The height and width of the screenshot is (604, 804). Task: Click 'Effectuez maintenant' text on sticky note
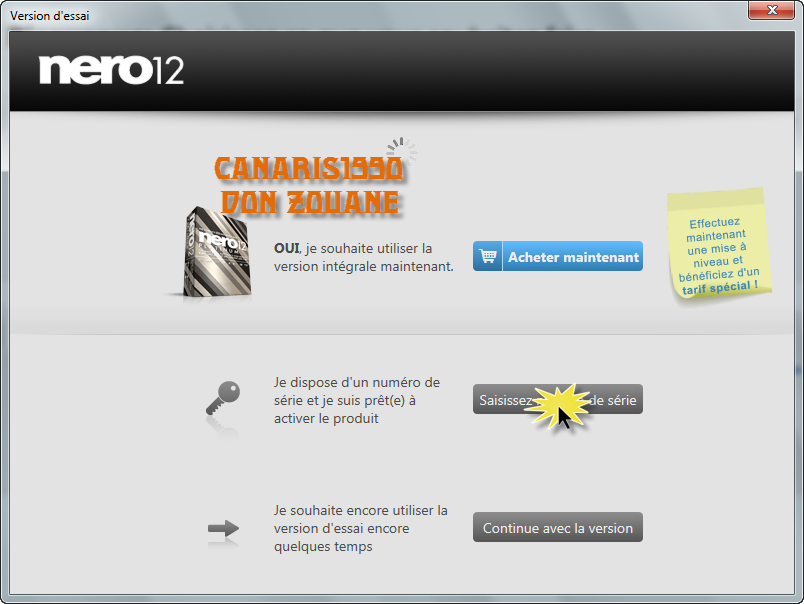[715, 232]
